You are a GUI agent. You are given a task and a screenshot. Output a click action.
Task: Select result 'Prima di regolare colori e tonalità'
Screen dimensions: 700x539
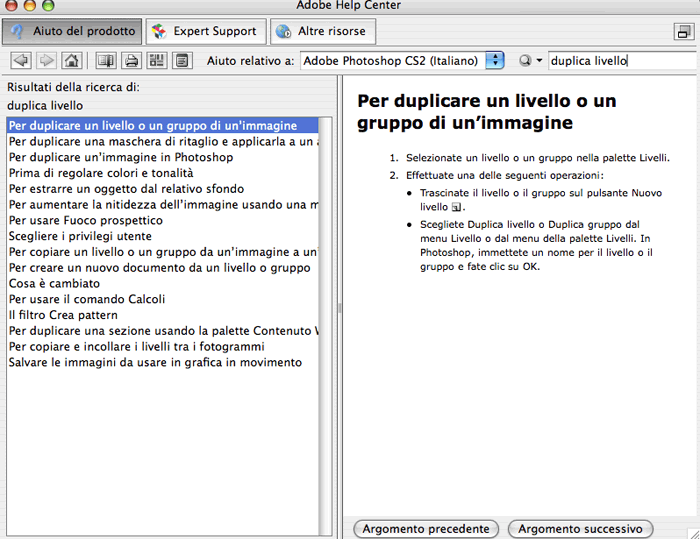point(163,173)
